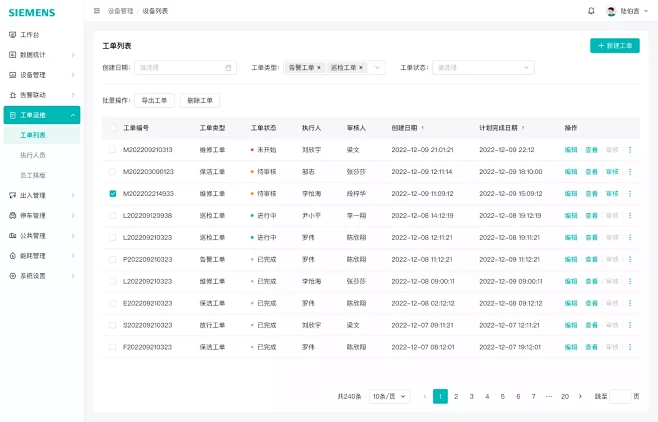
Task: Collapse the 工单运维 submenu chevron
Action: 73,115
